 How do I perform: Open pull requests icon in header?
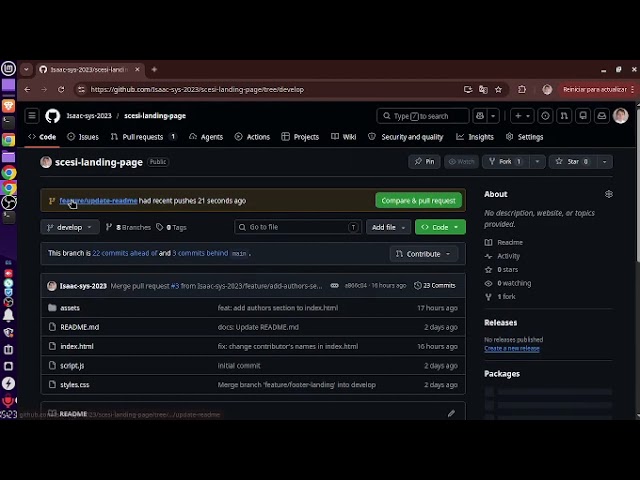click(564, 116)
